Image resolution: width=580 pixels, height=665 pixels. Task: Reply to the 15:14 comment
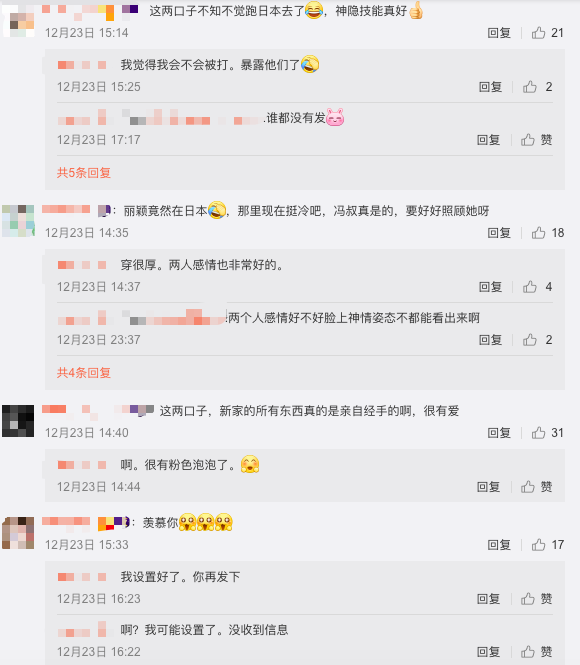[499, 33]
